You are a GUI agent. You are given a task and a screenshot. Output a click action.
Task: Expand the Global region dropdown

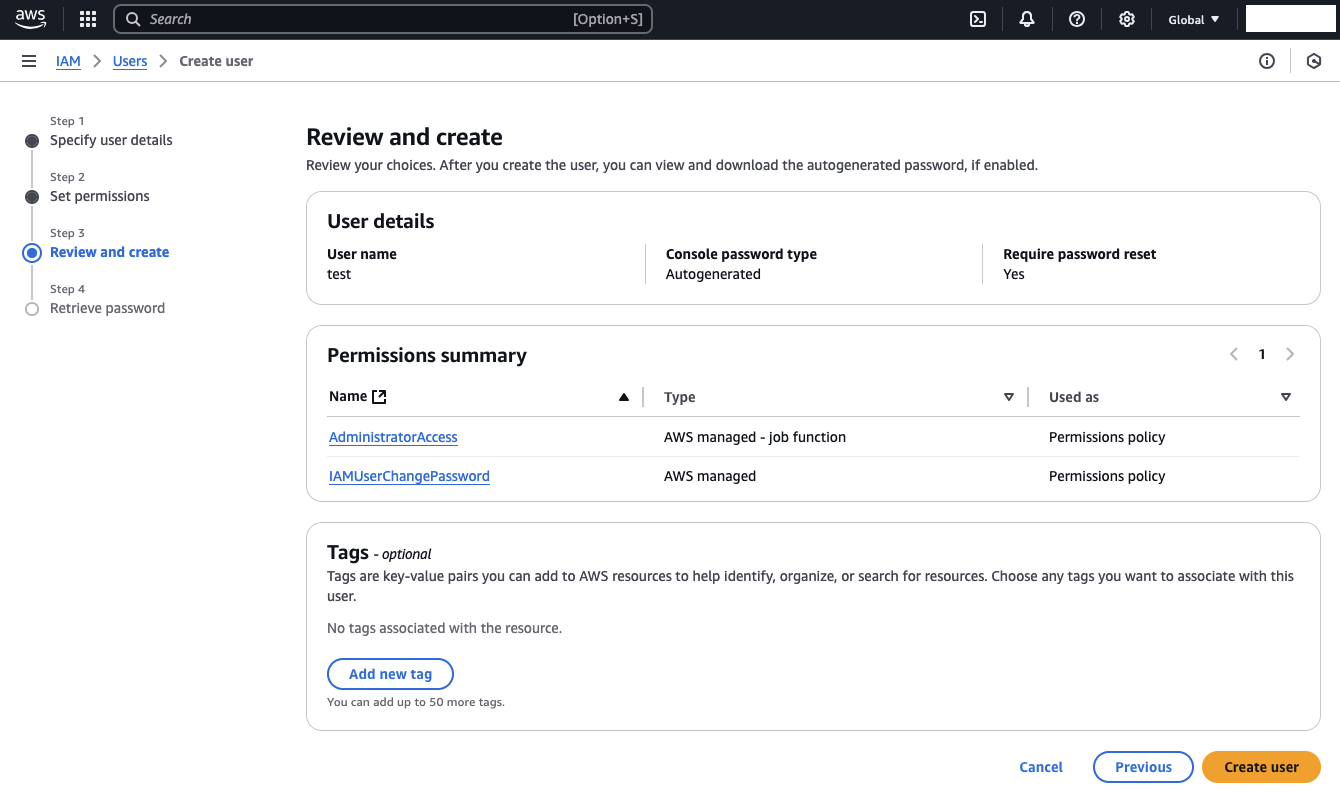pyautogui.click(x=1194, y=19)
